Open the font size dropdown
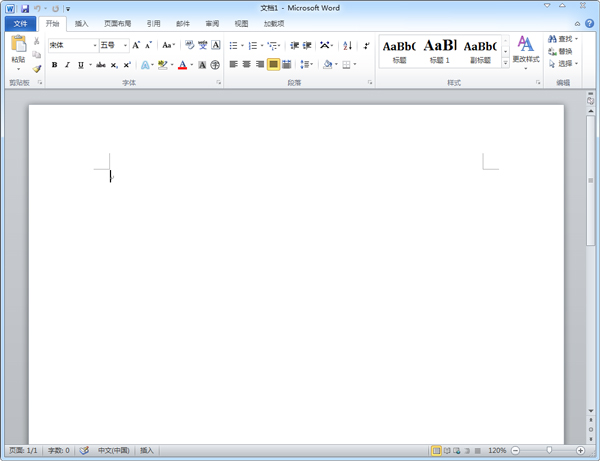Screen dimensions: 600x461 tap(125, 46)
